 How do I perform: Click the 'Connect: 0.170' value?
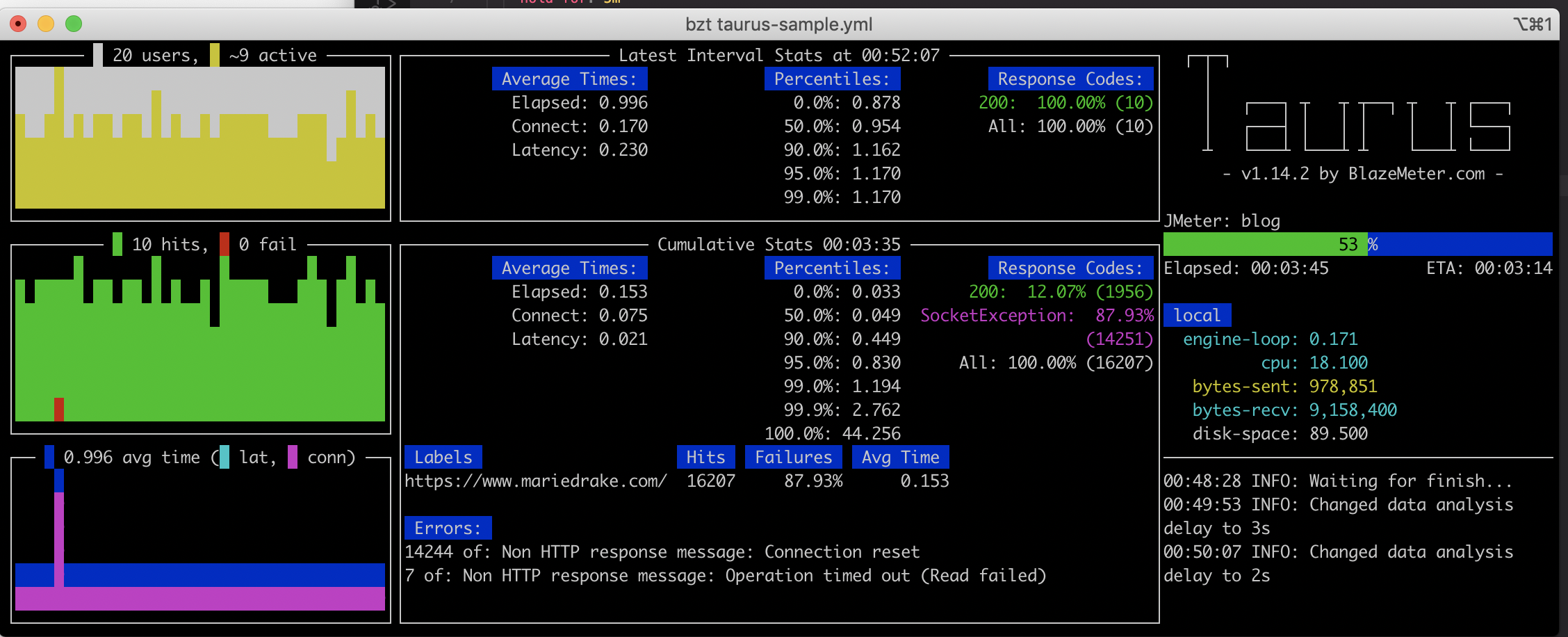(580, 126)
